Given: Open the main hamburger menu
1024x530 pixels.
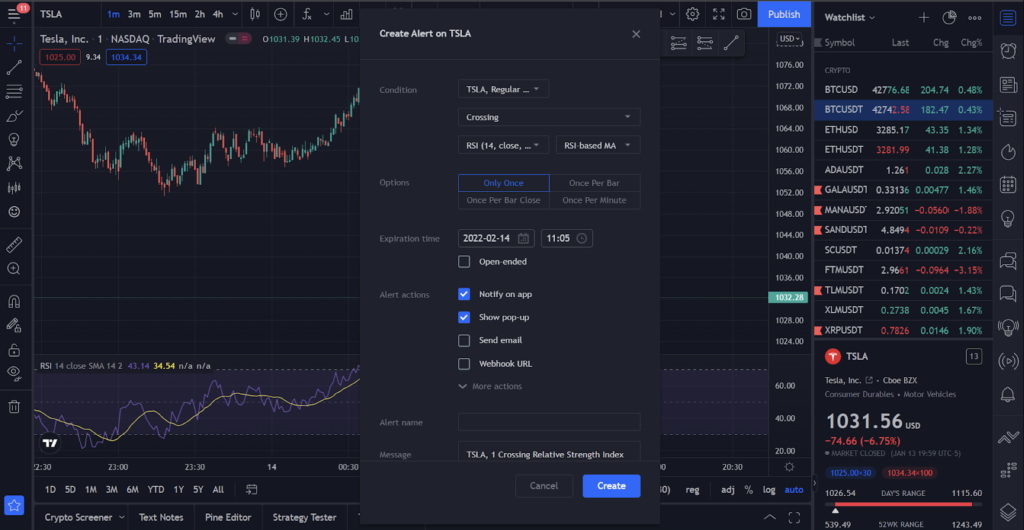Looking at the screenshot, I should click(x=14, y=14).
